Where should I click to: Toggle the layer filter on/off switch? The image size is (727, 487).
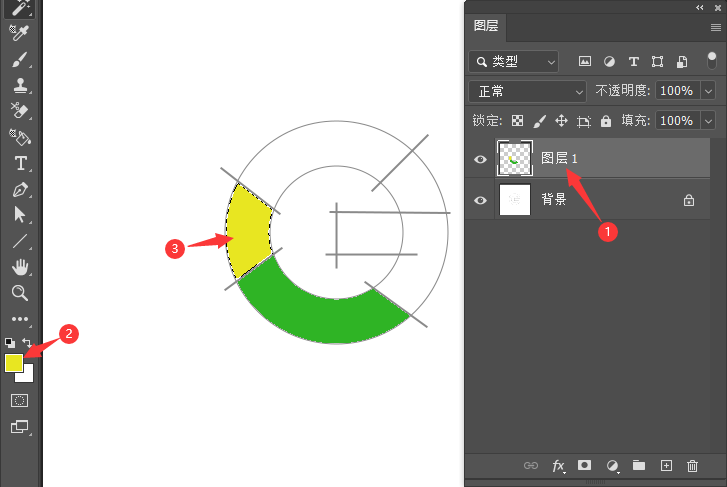712,61
